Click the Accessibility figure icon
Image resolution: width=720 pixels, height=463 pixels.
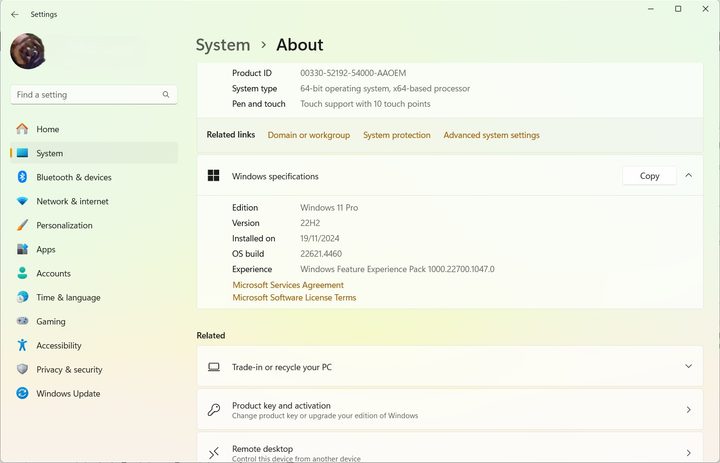(22, 345)
